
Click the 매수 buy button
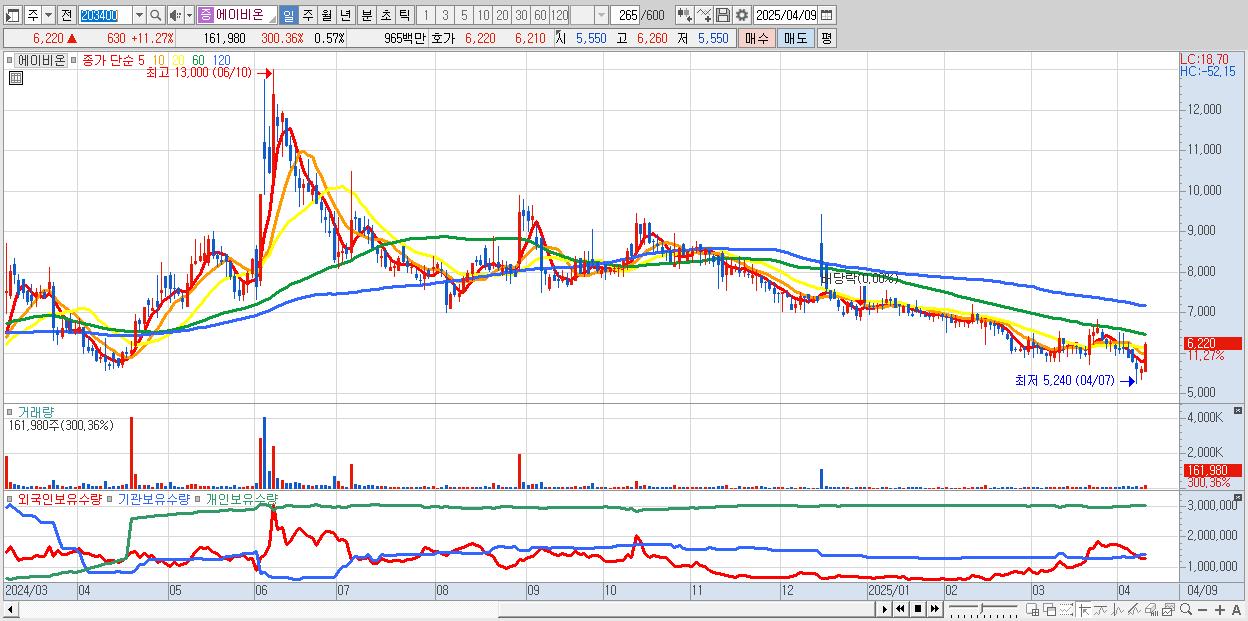(756, 38)
